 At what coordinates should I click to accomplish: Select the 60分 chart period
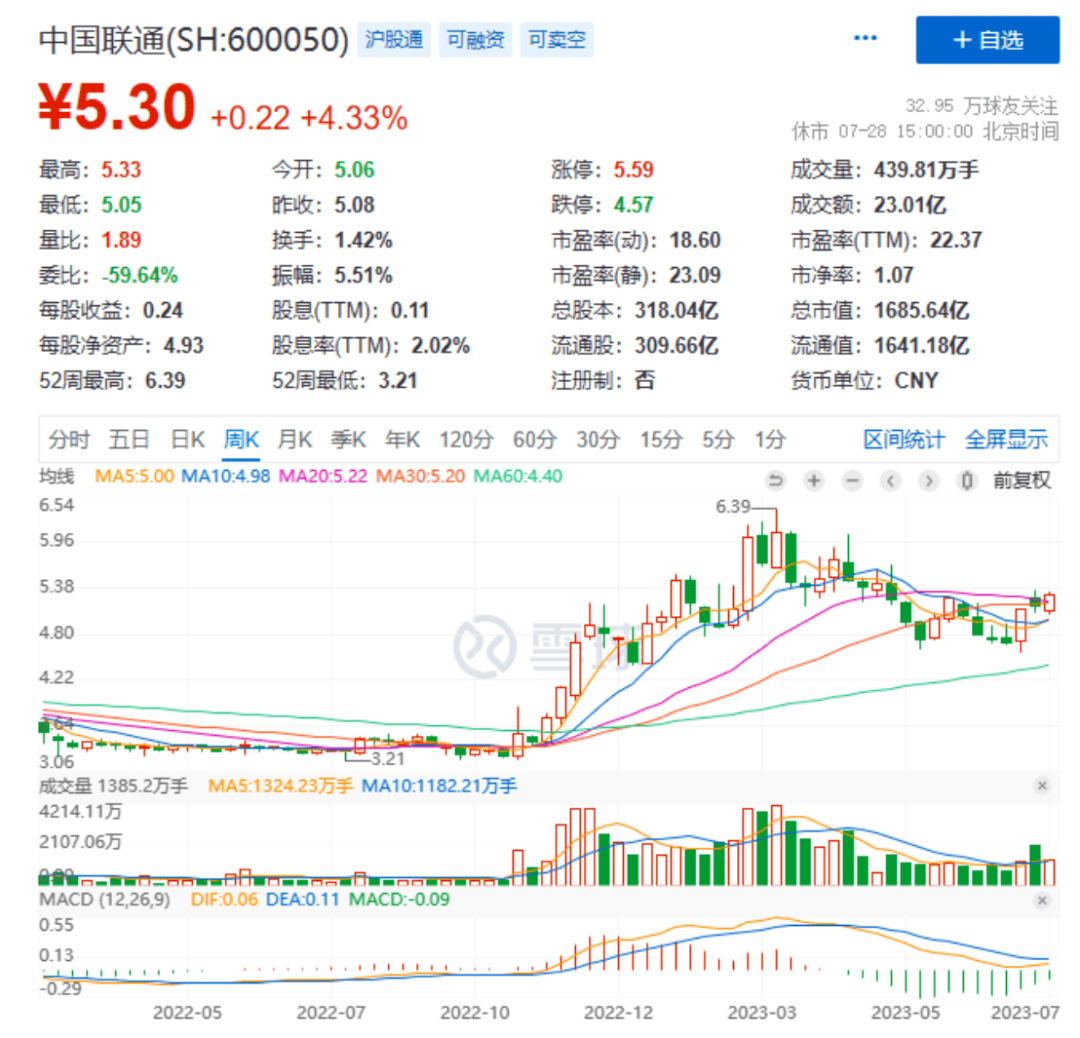534,439
